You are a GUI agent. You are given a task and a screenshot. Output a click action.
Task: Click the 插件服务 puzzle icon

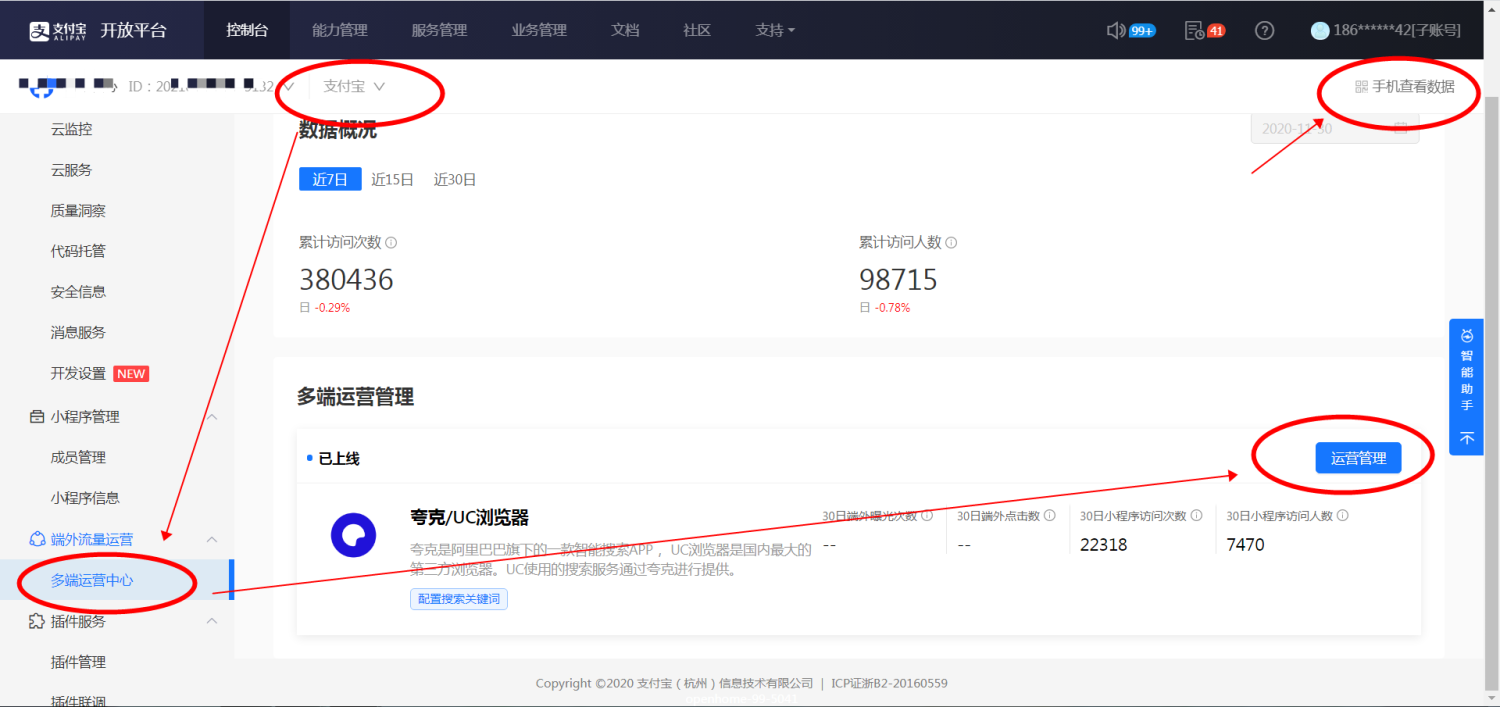tap(37, 621)
